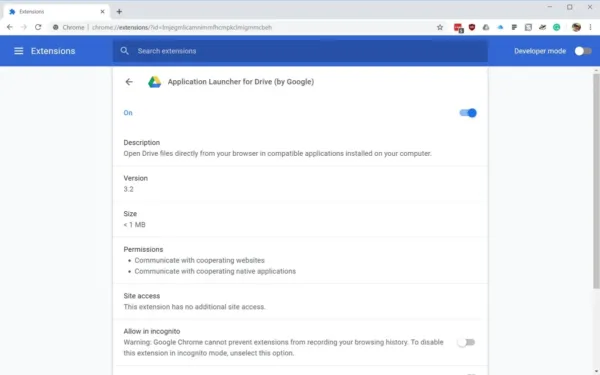This screenshot has height=375, width=600.
Task: Click the search magnifier icon
Action: coord(124,51)
